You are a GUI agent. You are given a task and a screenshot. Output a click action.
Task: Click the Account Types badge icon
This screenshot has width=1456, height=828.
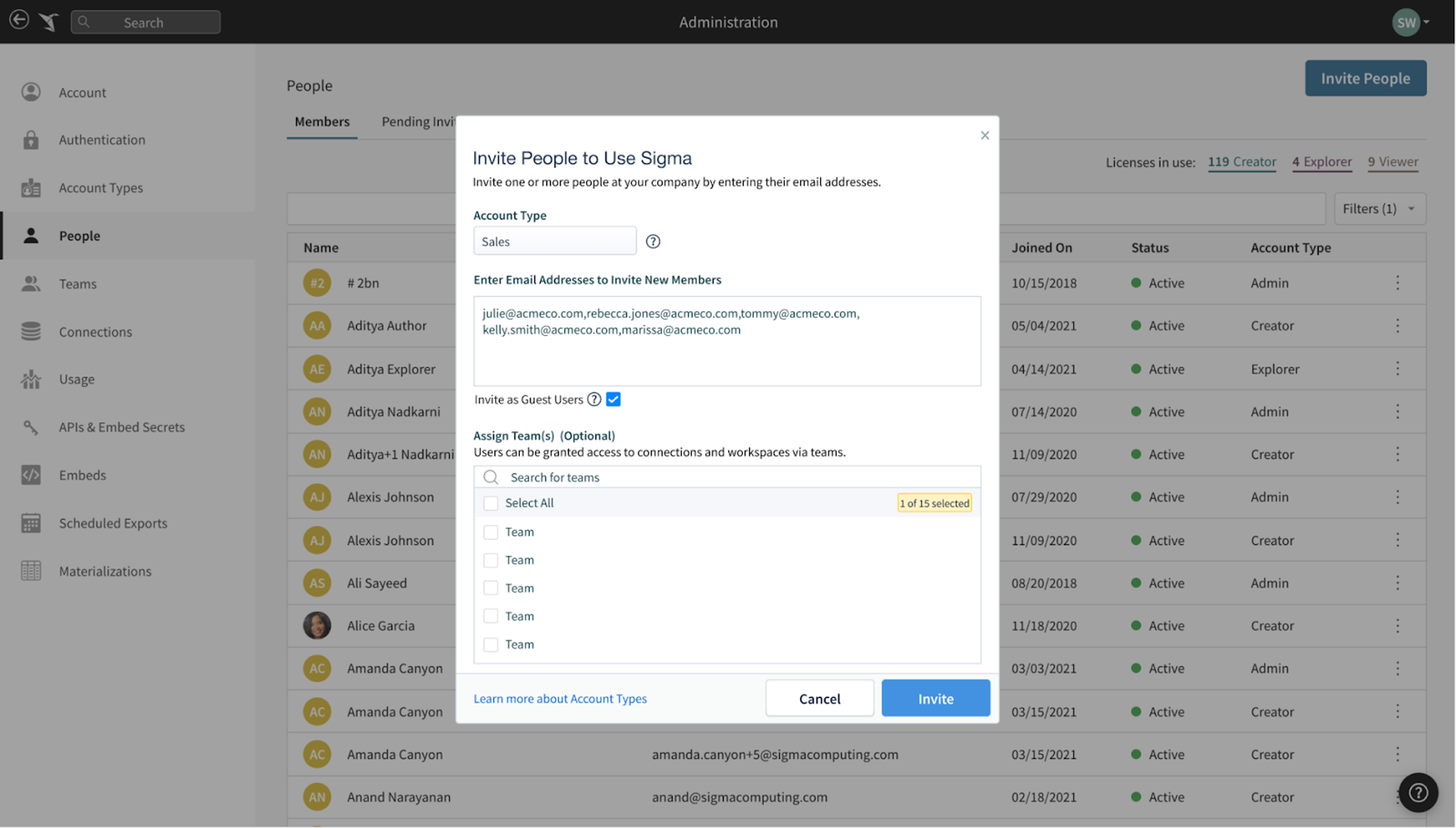point(31,188)
